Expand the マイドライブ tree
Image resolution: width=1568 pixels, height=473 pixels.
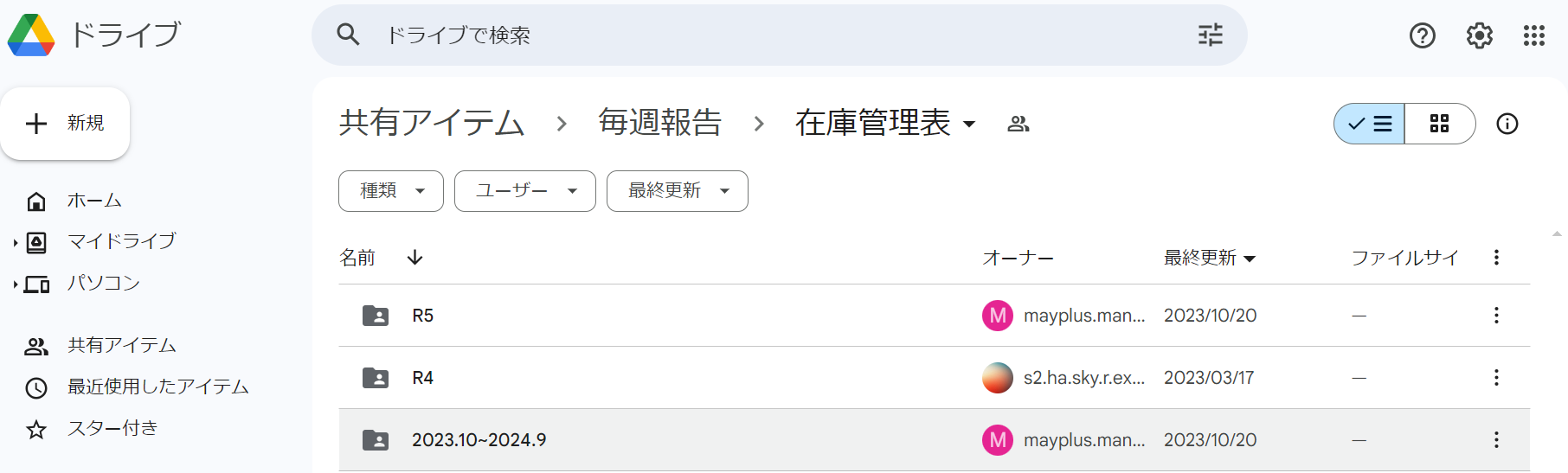pos(16,243)
